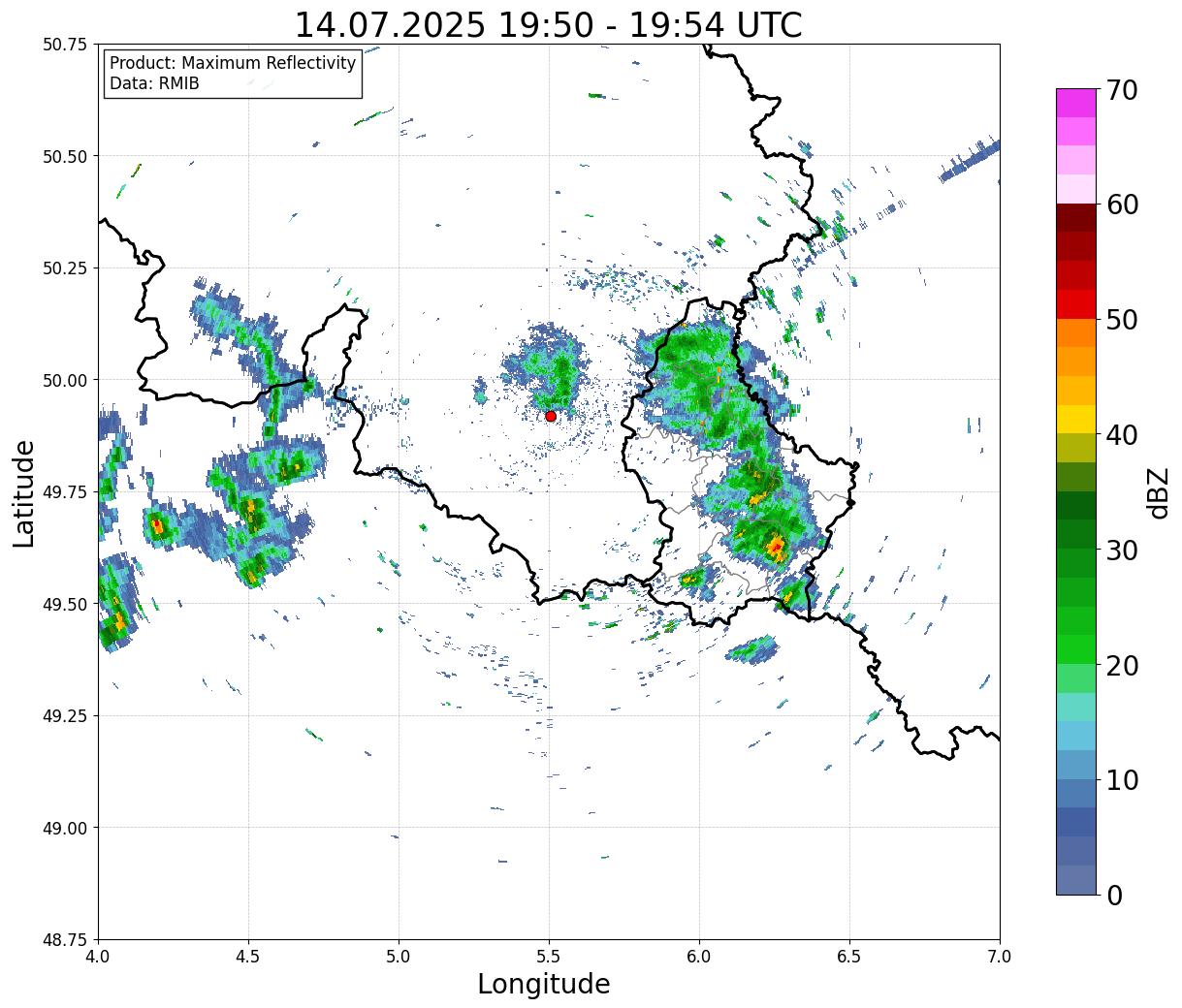This screenshot has height=1008, width=1182.
Task: Click colorbar tick label '10'
Action: [x=1122, y=779]
